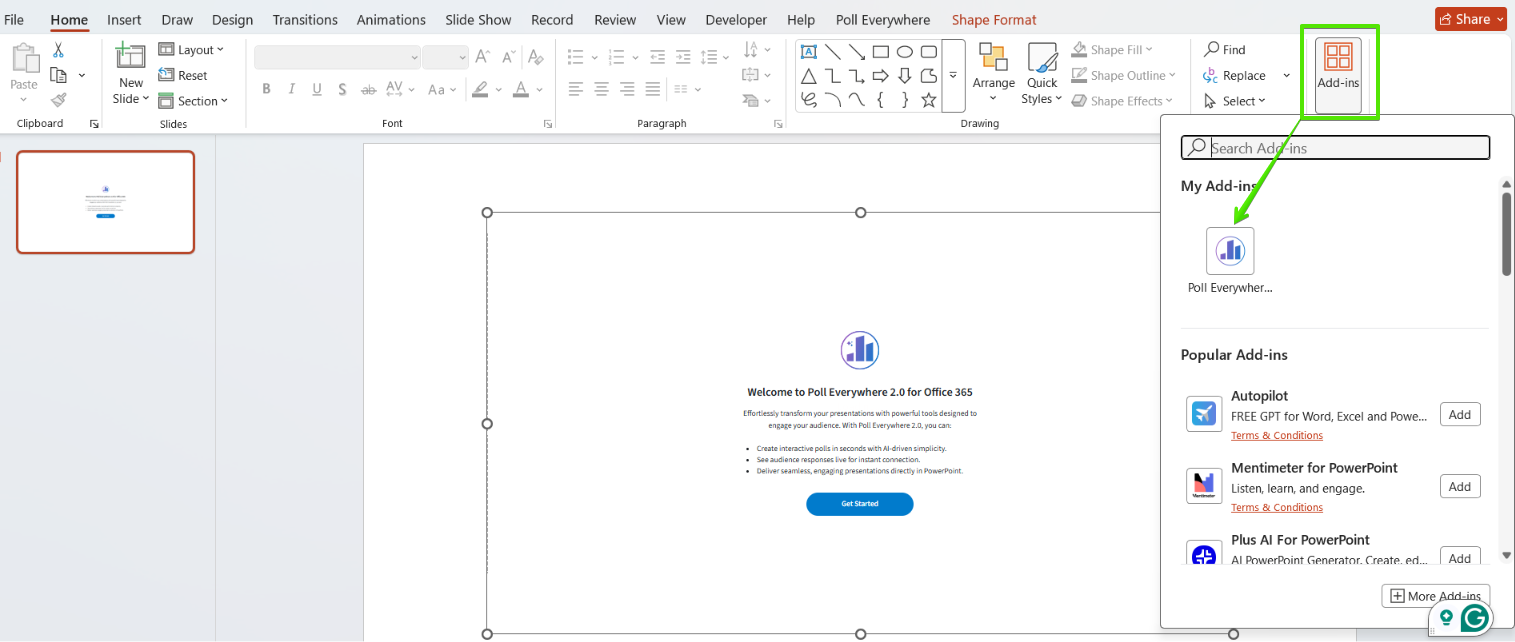Viewport: 1515px width, 642px height.
Task: Choose the star shape in shapes gallery
Action: [x=929, y=100]
